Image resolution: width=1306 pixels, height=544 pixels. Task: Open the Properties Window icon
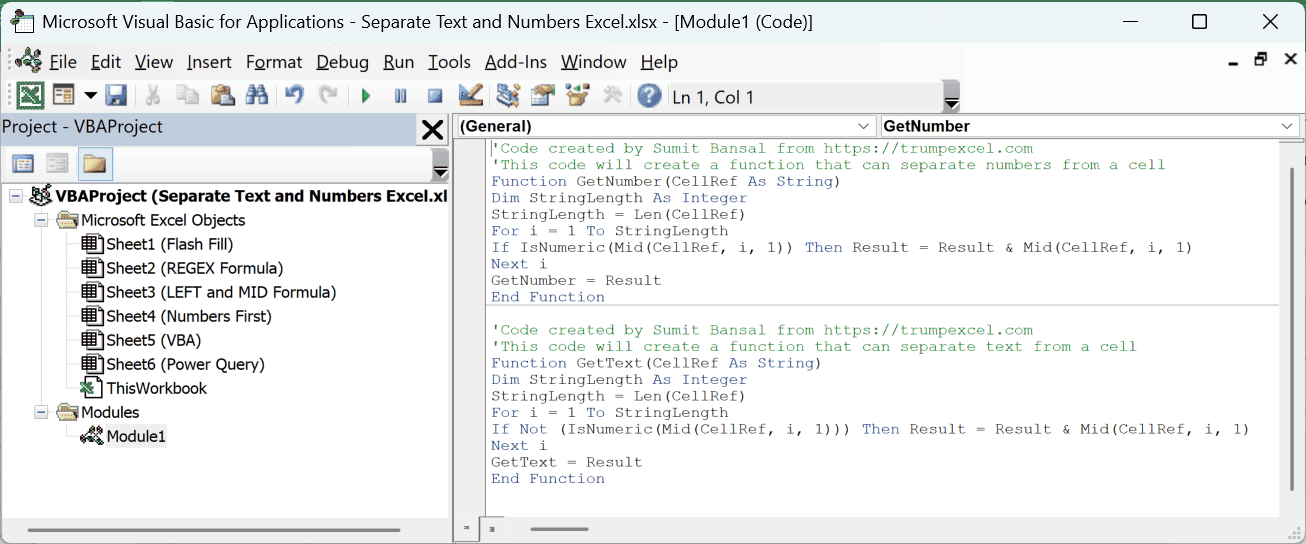(x=543, y=96)
